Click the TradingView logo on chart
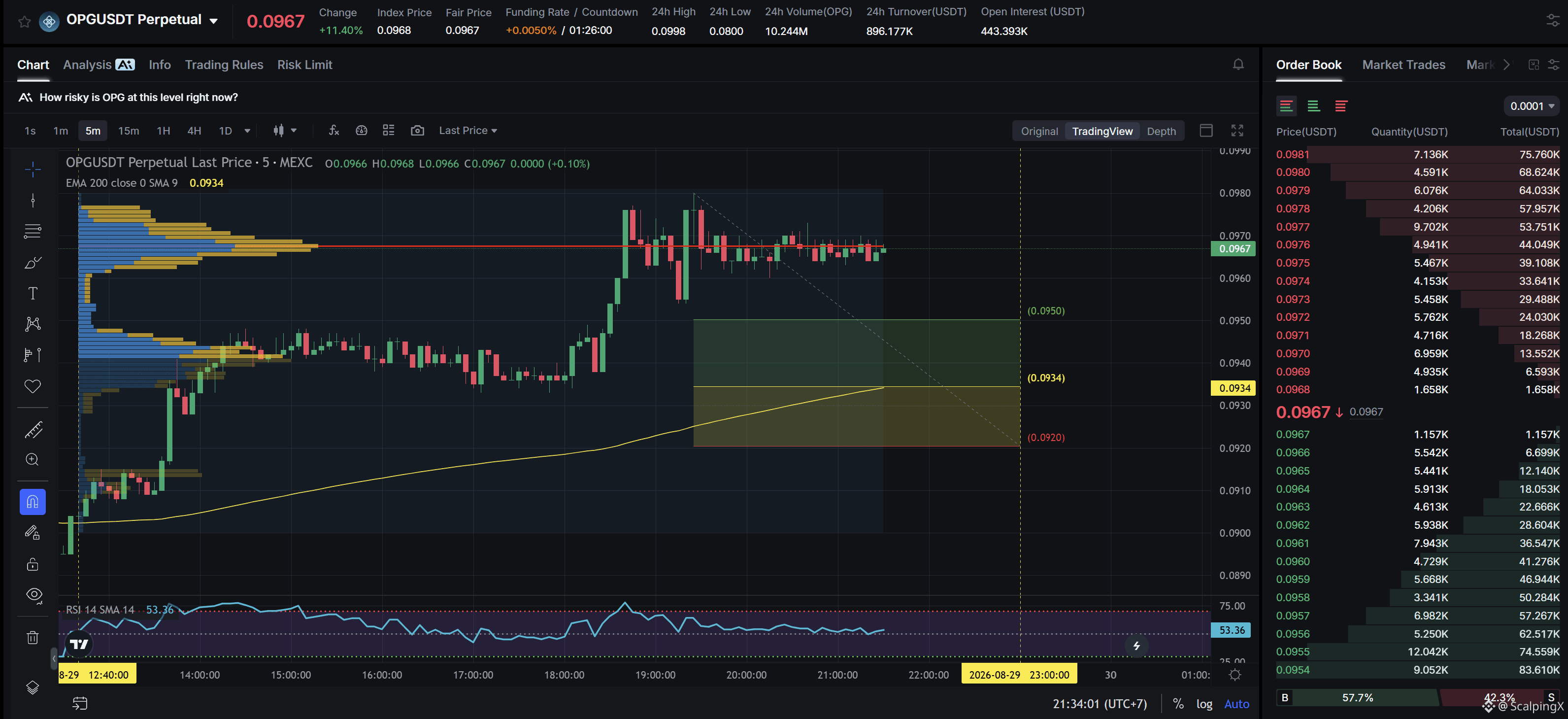Image resolution: width=1568 pixels, height=719 pixels. tap(78, 644)
